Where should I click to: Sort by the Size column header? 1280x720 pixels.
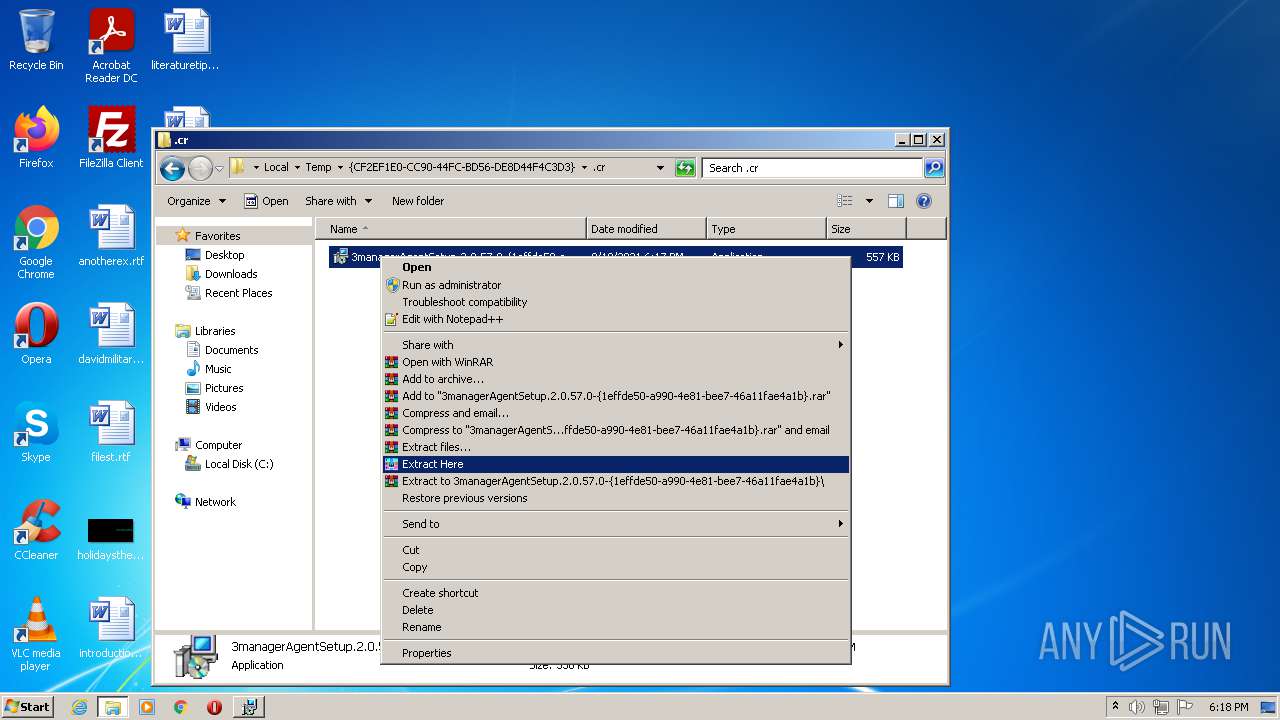coord(865,229)
